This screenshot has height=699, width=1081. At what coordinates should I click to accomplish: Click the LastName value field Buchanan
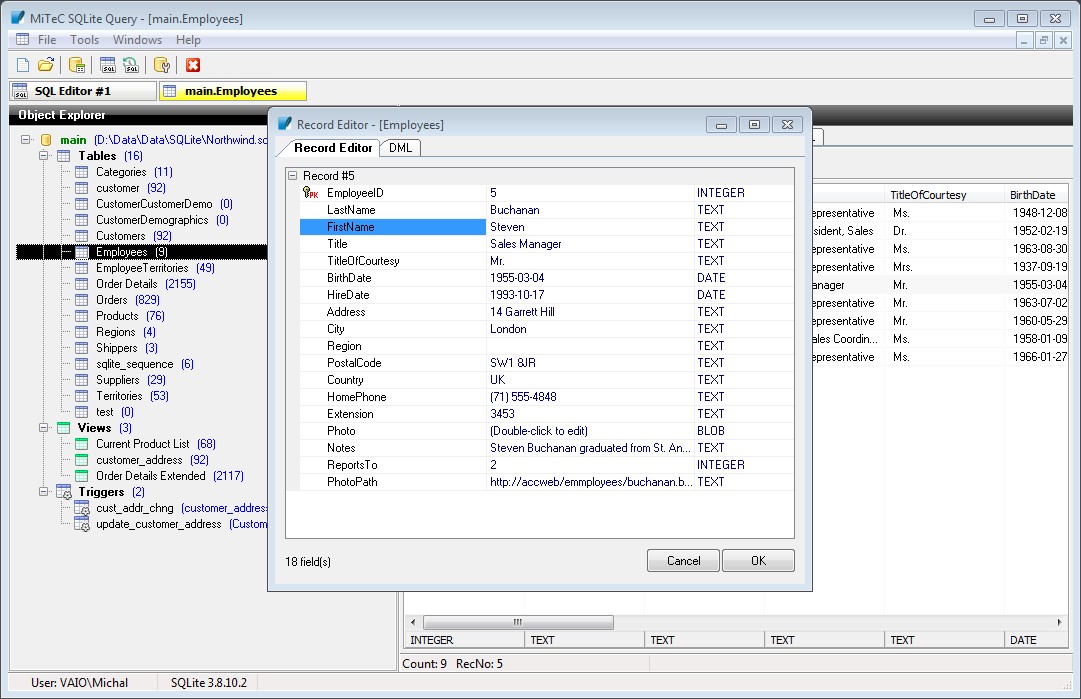tap(514, 210)
